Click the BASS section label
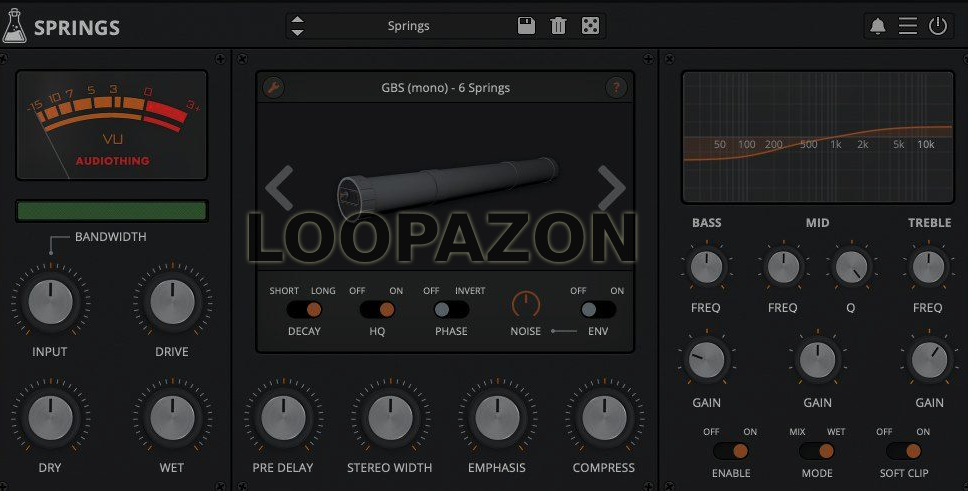Screen dimensions: 968x491 click(706, 223)
